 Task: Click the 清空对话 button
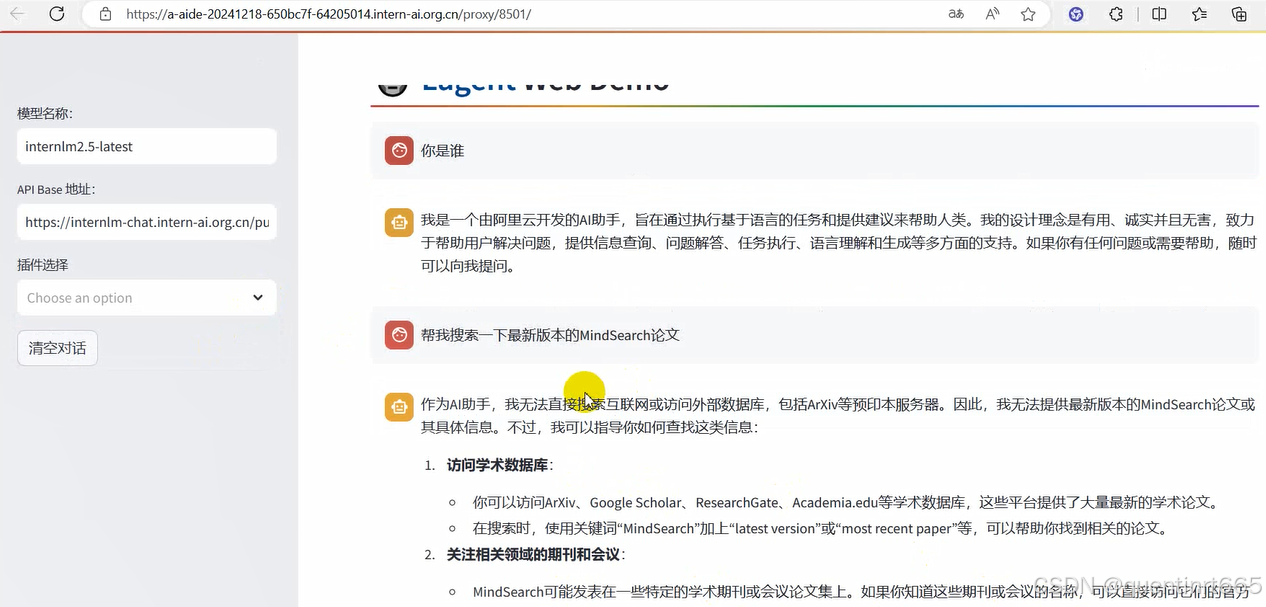(57, 348)
